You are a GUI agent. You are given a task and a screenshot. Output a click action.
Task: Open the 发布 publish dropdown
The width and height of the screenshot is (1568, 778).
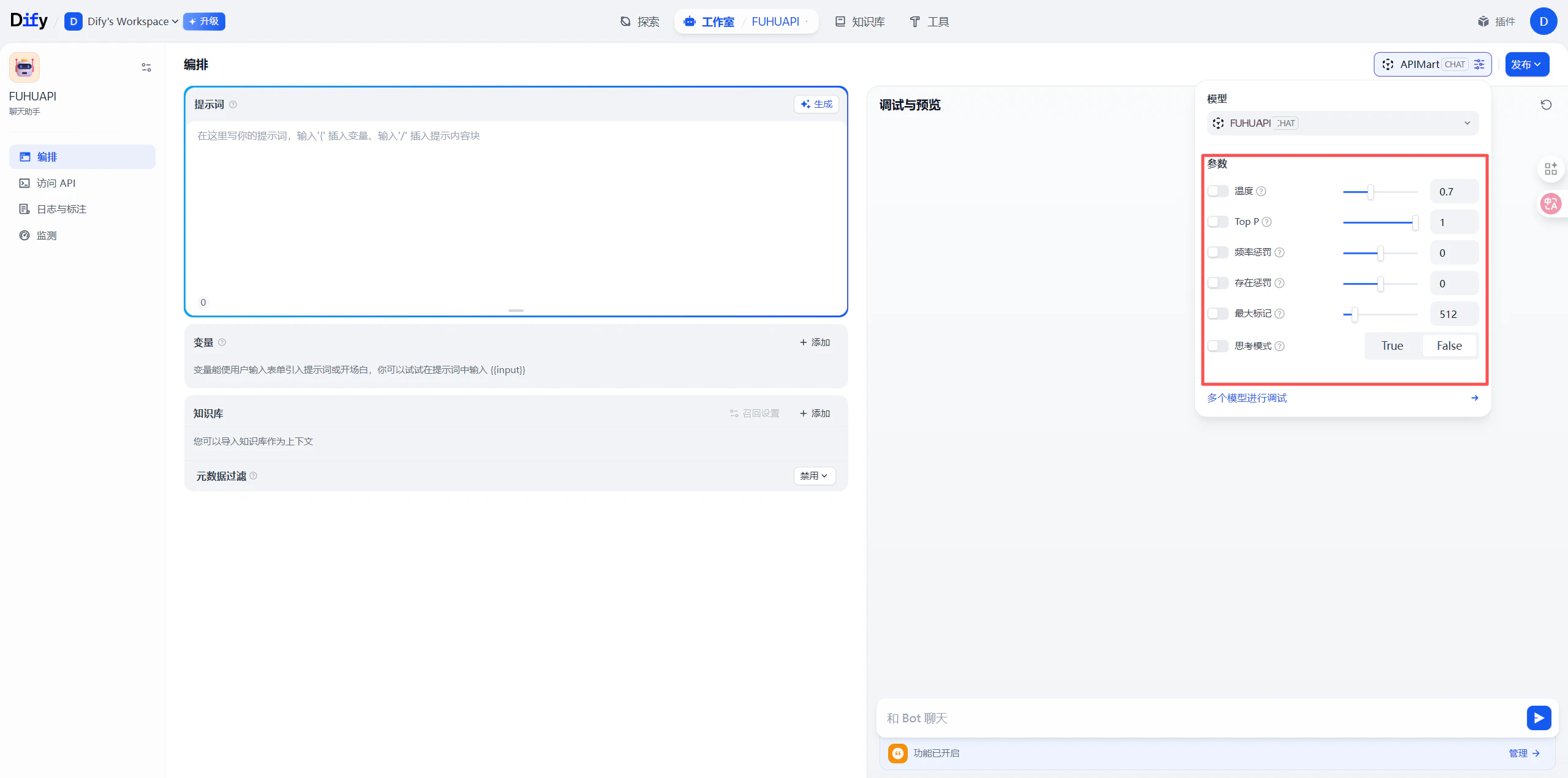1527,64
